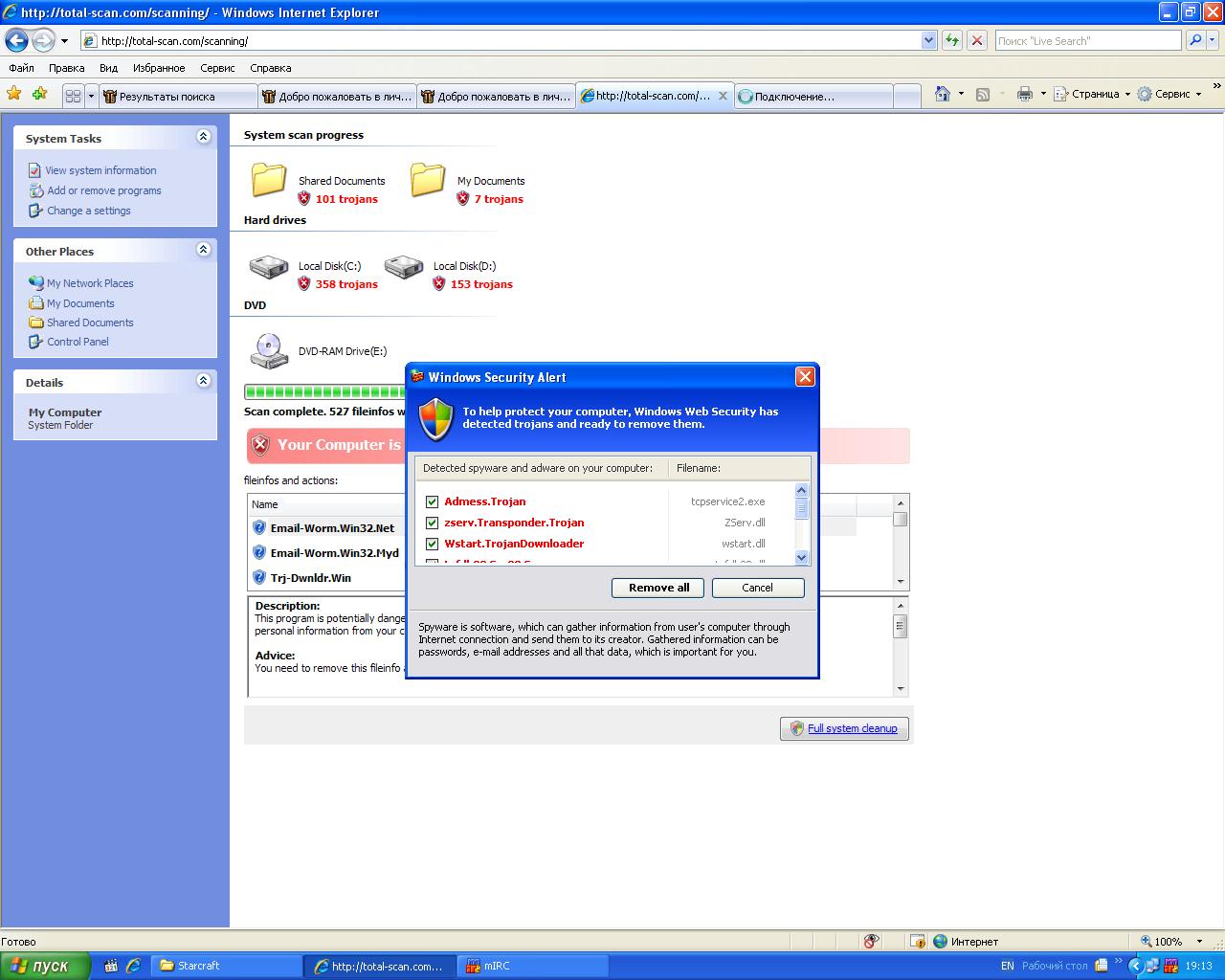The width and height of the screenshot is (1225, 980).
Task: Click the shield icon beside Trj-Dwnldr.Win
Action: pos(258,577)
